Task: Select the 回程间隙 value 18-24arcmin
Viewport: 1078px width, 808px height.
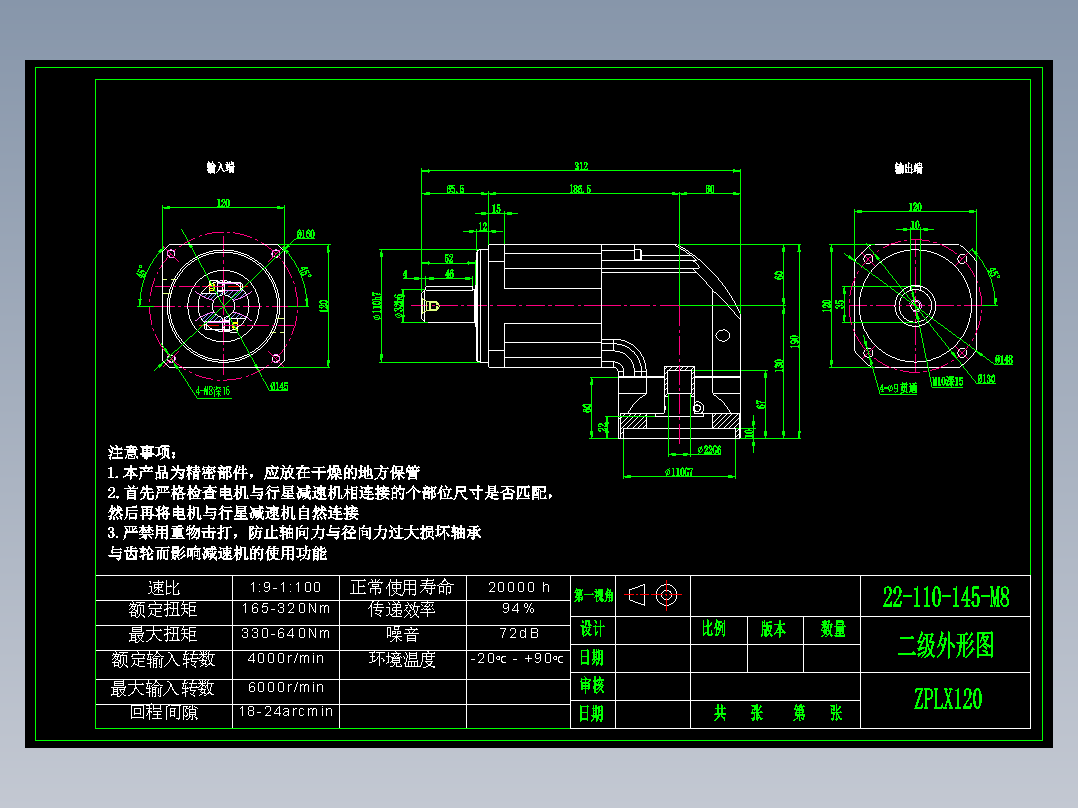Action: [x=285, y=712]
